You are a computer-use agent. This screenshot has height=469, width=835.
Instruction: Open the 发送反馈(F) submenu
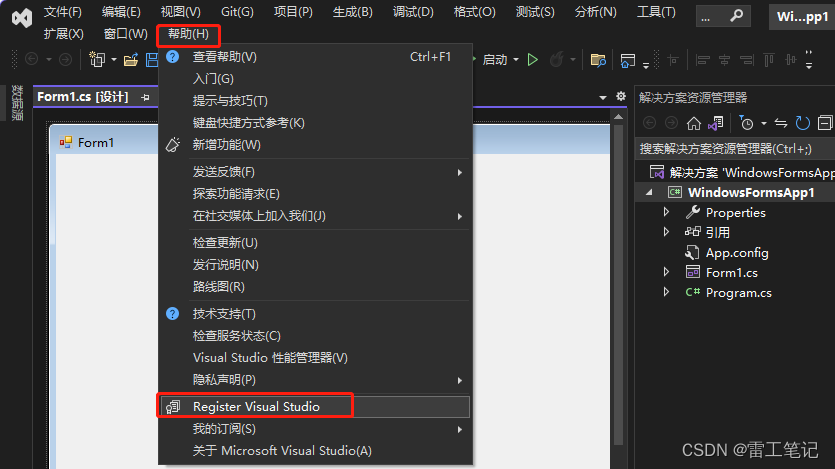coord(315,172)
